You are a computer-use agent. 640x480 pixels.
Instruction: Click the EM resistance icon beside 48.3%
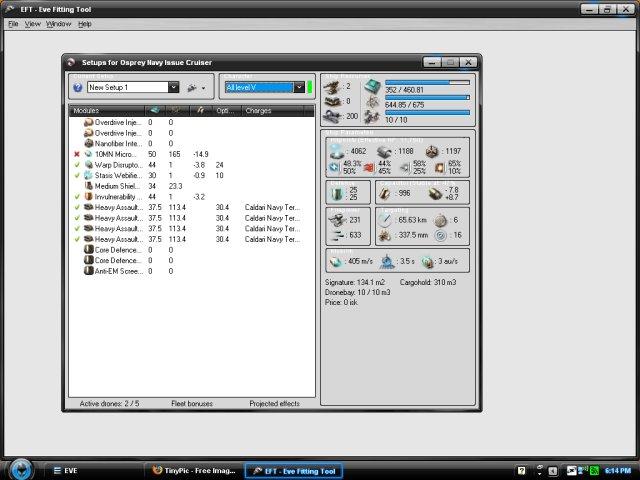[x=334, y=167]
